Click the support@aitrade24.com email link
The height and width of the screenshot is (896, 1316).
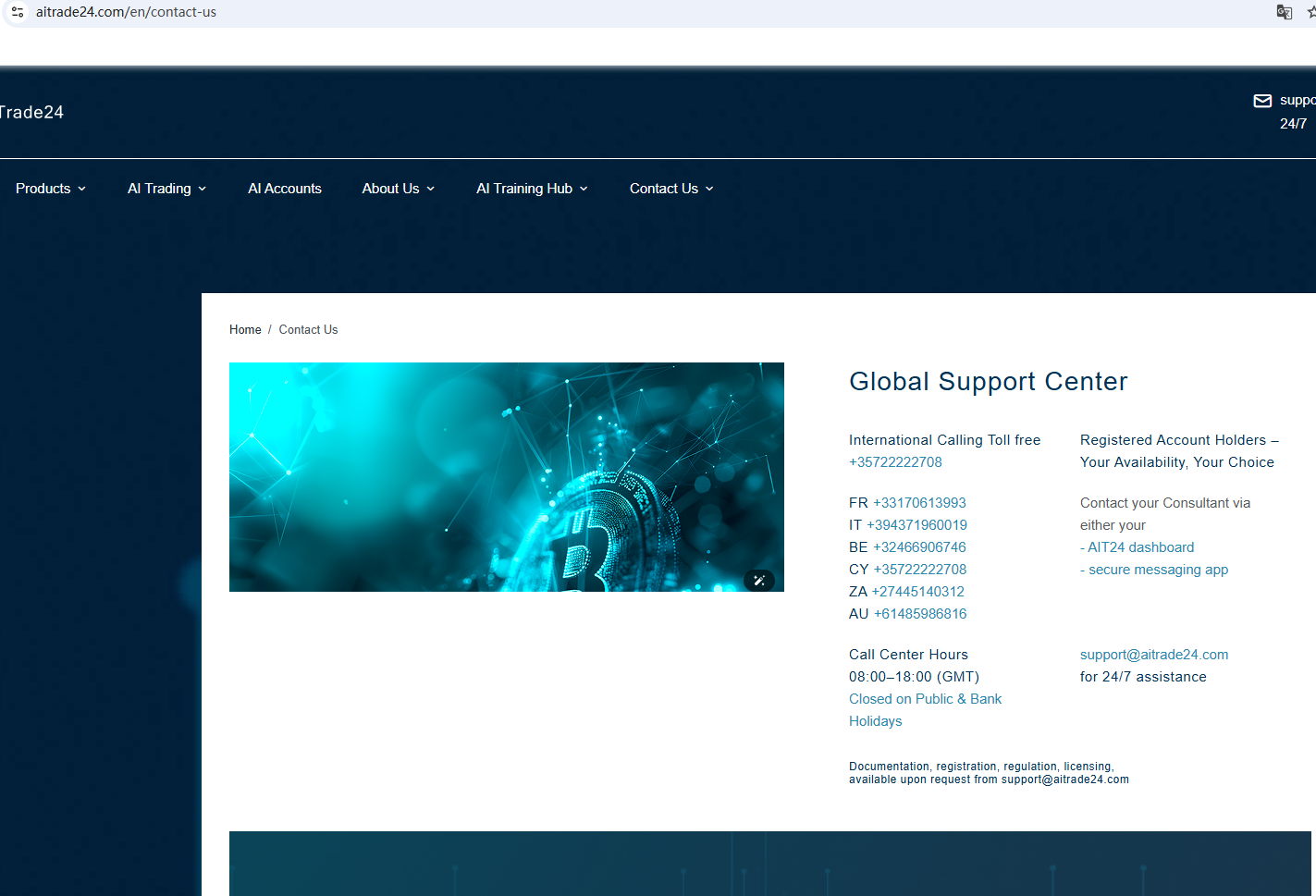pos(1154,655)
